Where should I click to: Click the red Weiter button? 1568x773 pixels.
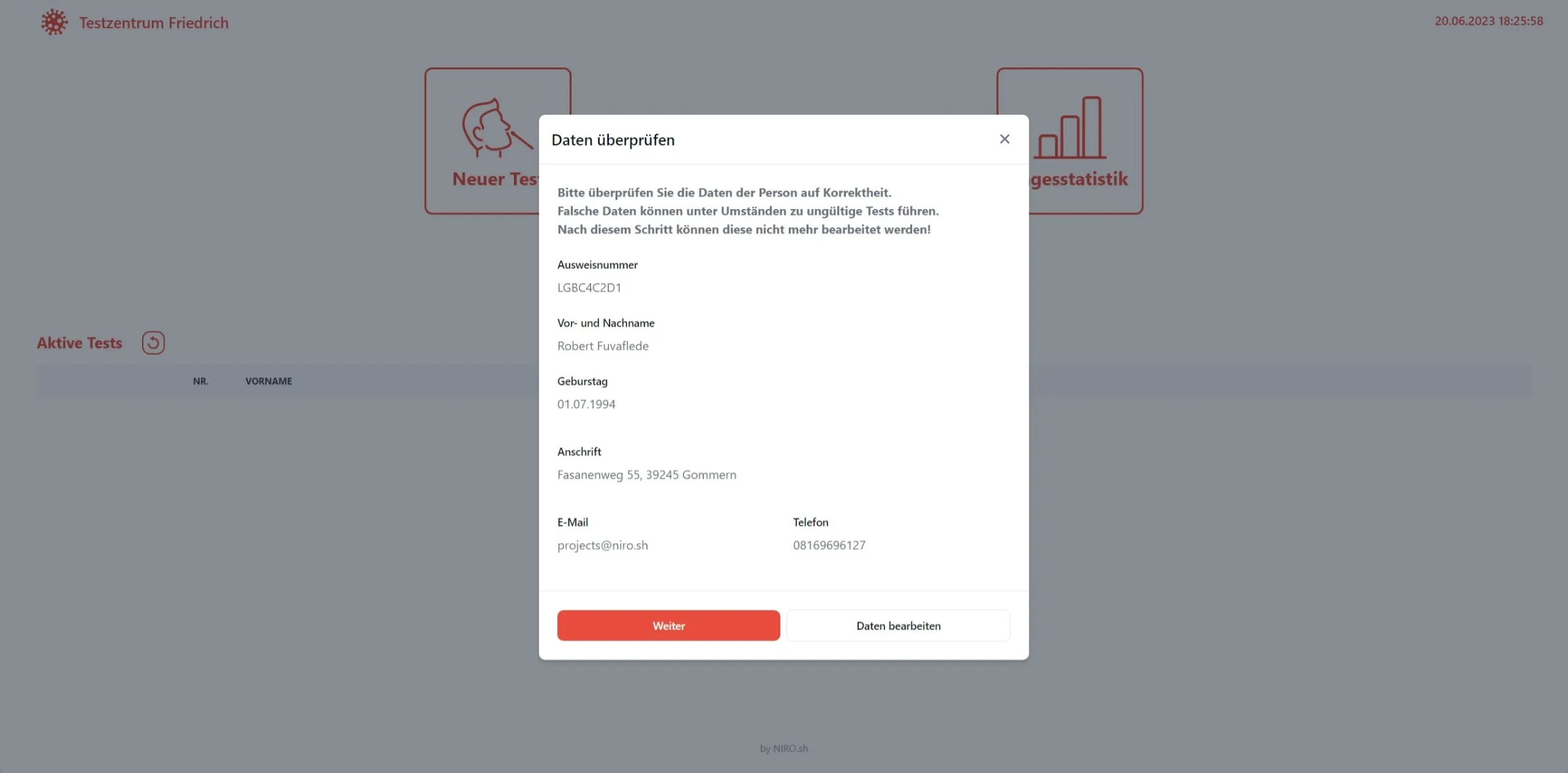pos(668,626)
